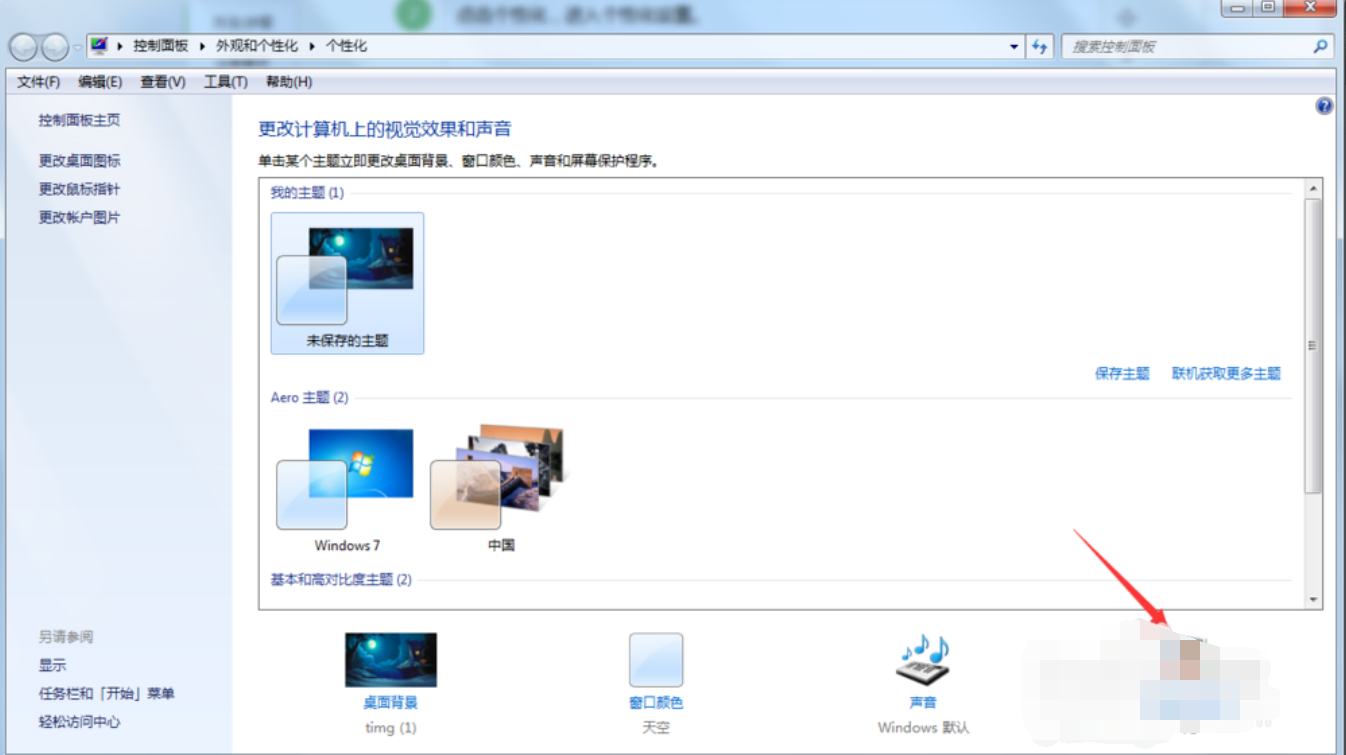Click the 保存主题 link

pyautogui.click(x=1121, y=373)
